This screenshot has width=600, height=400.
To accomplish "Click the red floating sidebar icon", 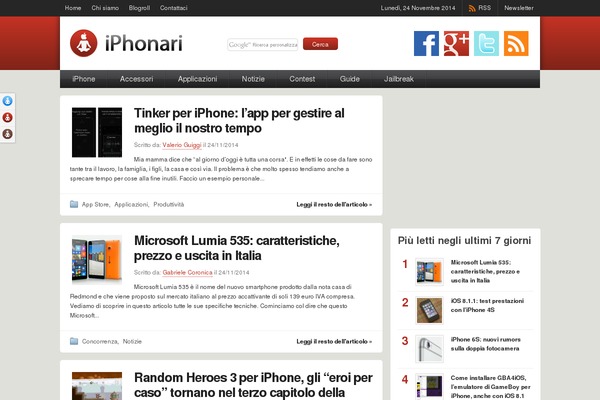I will pos(8,118).
